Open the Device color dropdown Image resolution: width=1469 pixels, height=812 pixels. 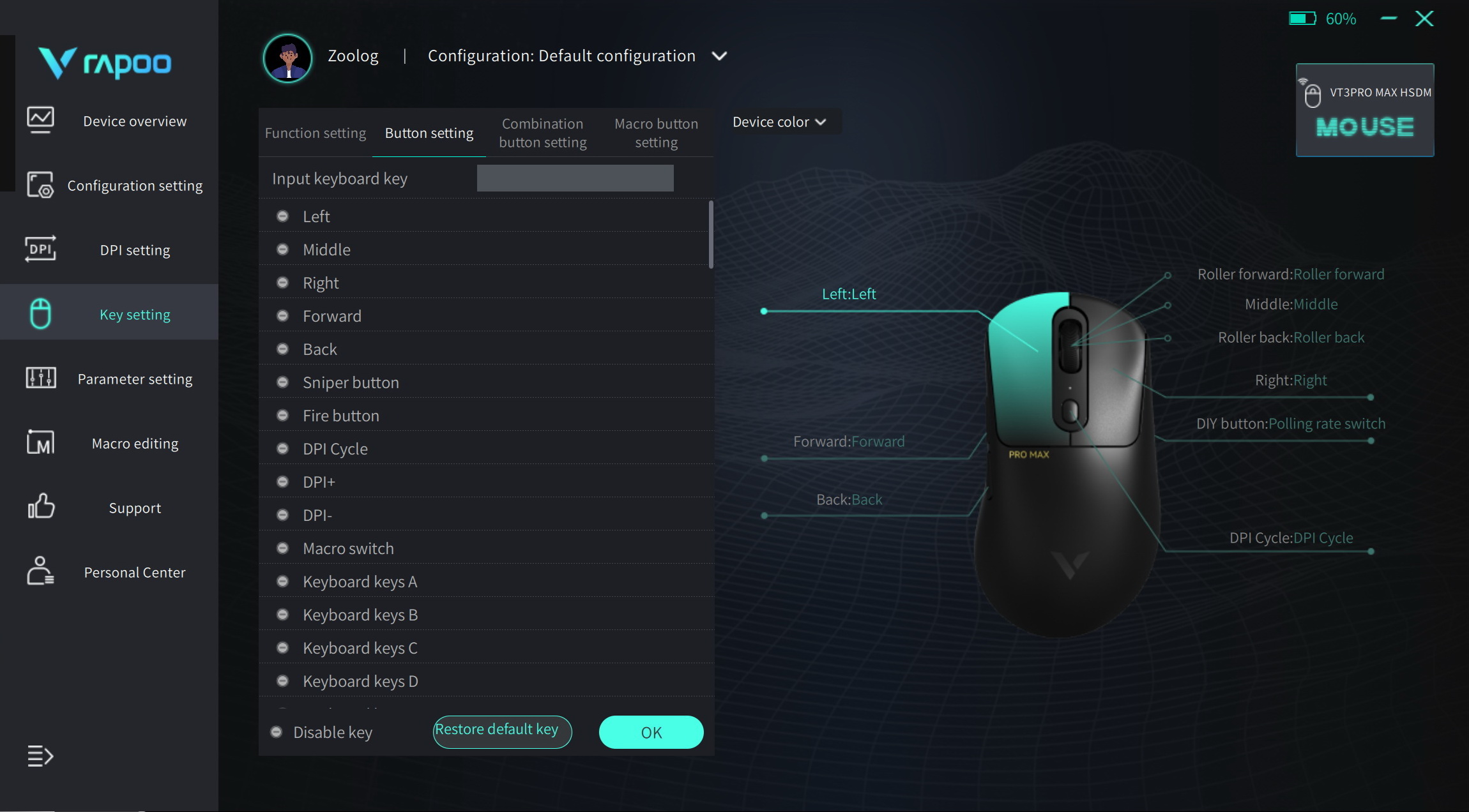point(779,122)
